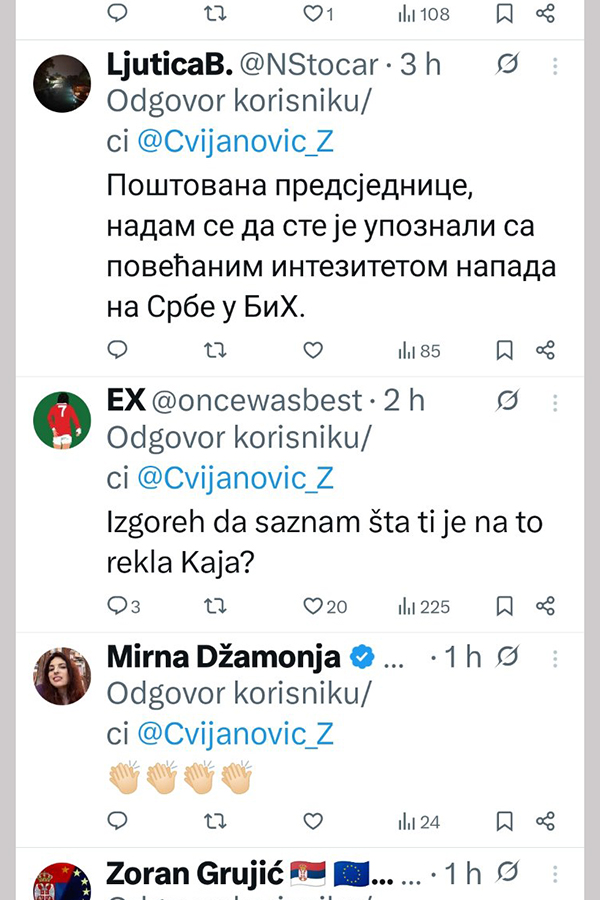Expand more options on Mirna Džamonja tweet
This screenshot has height=900, width=600.
pyautogui.click(x=556, y=657)
